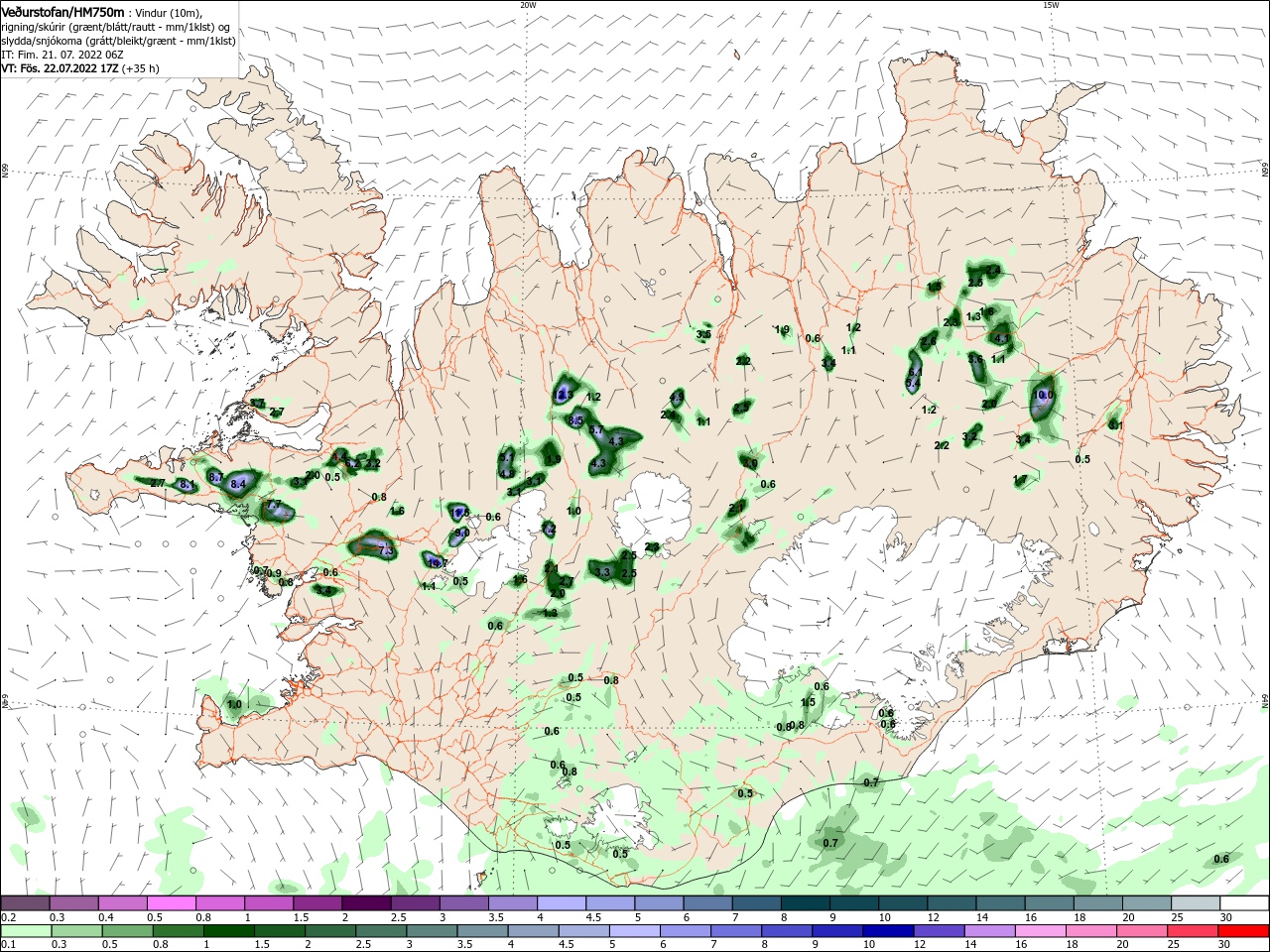
Task: Click the 15W longitude label
Action: [1050, 5]
